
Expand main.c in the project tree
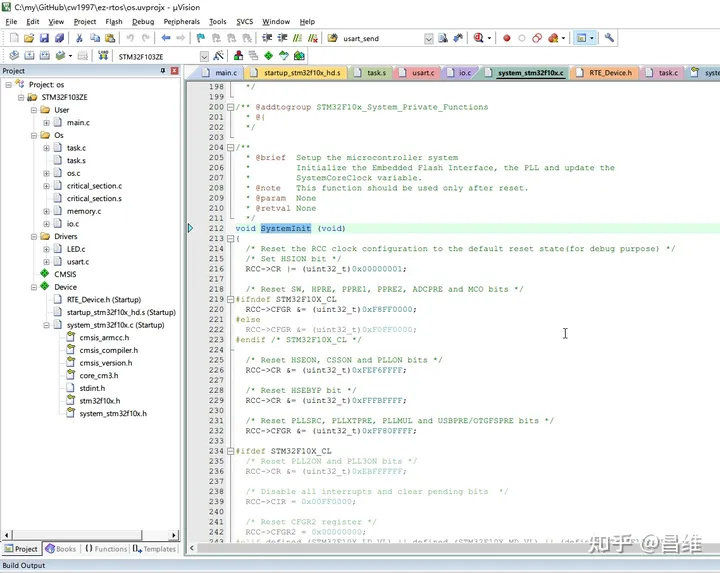46,123
